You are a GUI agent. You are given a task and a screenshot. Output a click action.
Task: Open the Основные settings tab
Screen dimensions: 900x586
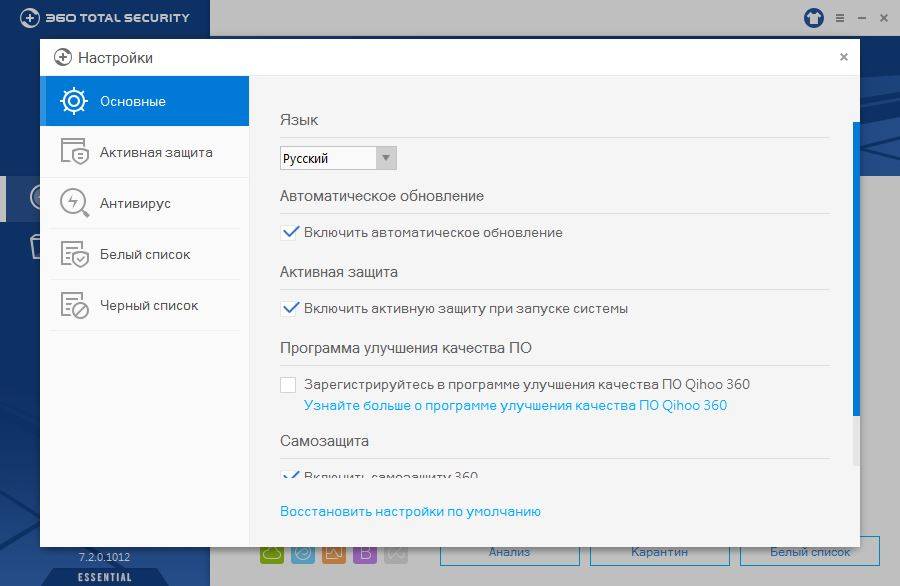pyautogui.click(x=145, y=101)
